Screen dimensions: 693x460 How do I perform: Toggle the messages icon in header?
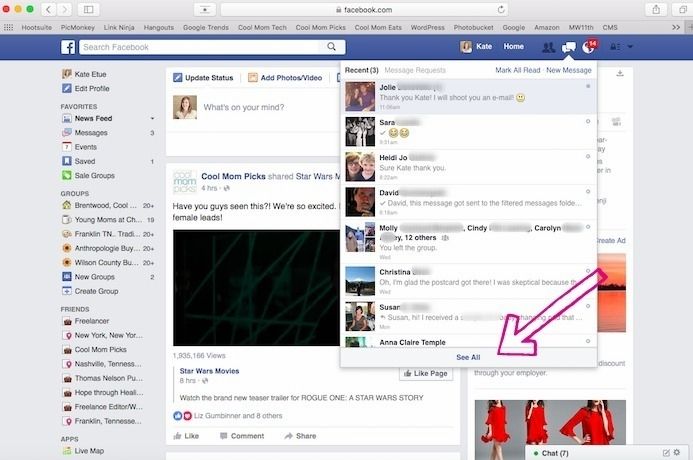[x=569, y=47]
